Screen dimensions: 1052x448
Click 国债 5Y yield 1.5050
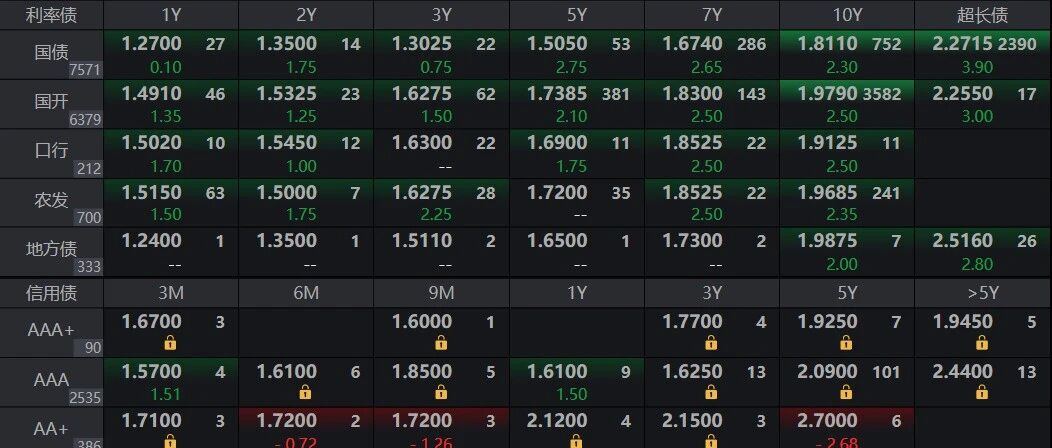pos(558,44)
